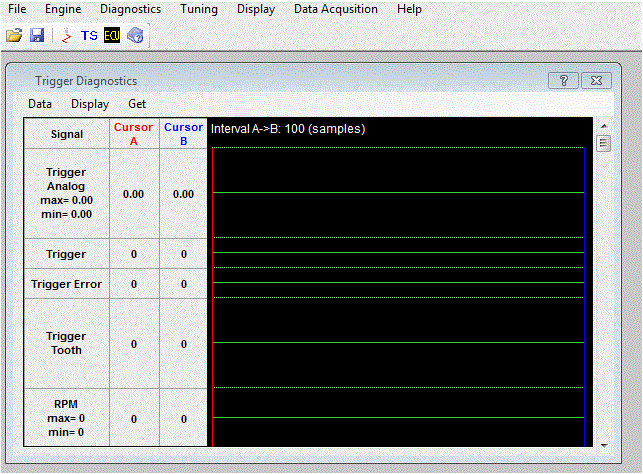Screen dimensions: 643x474
Task: Open the Tuning menu
Action: tap(199, 9)
